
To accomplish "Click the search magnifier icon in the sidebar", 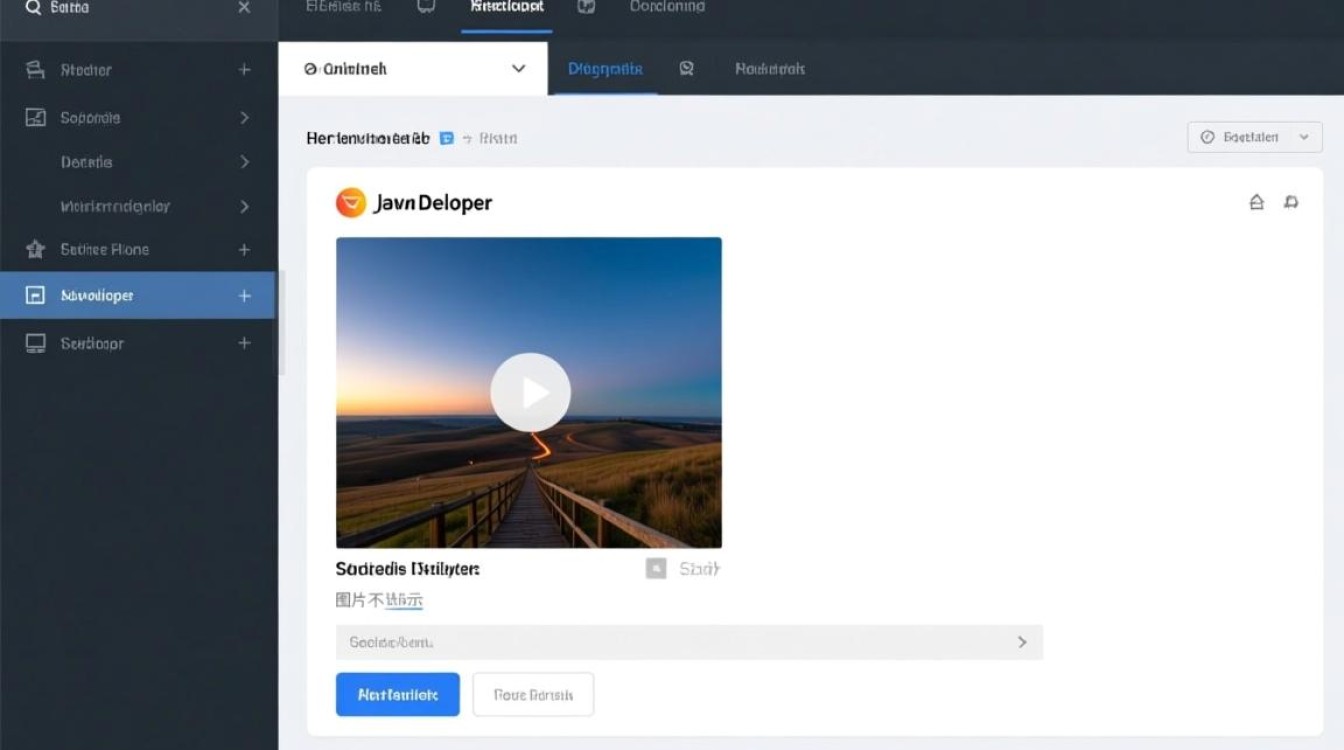I will coord(33,8).
